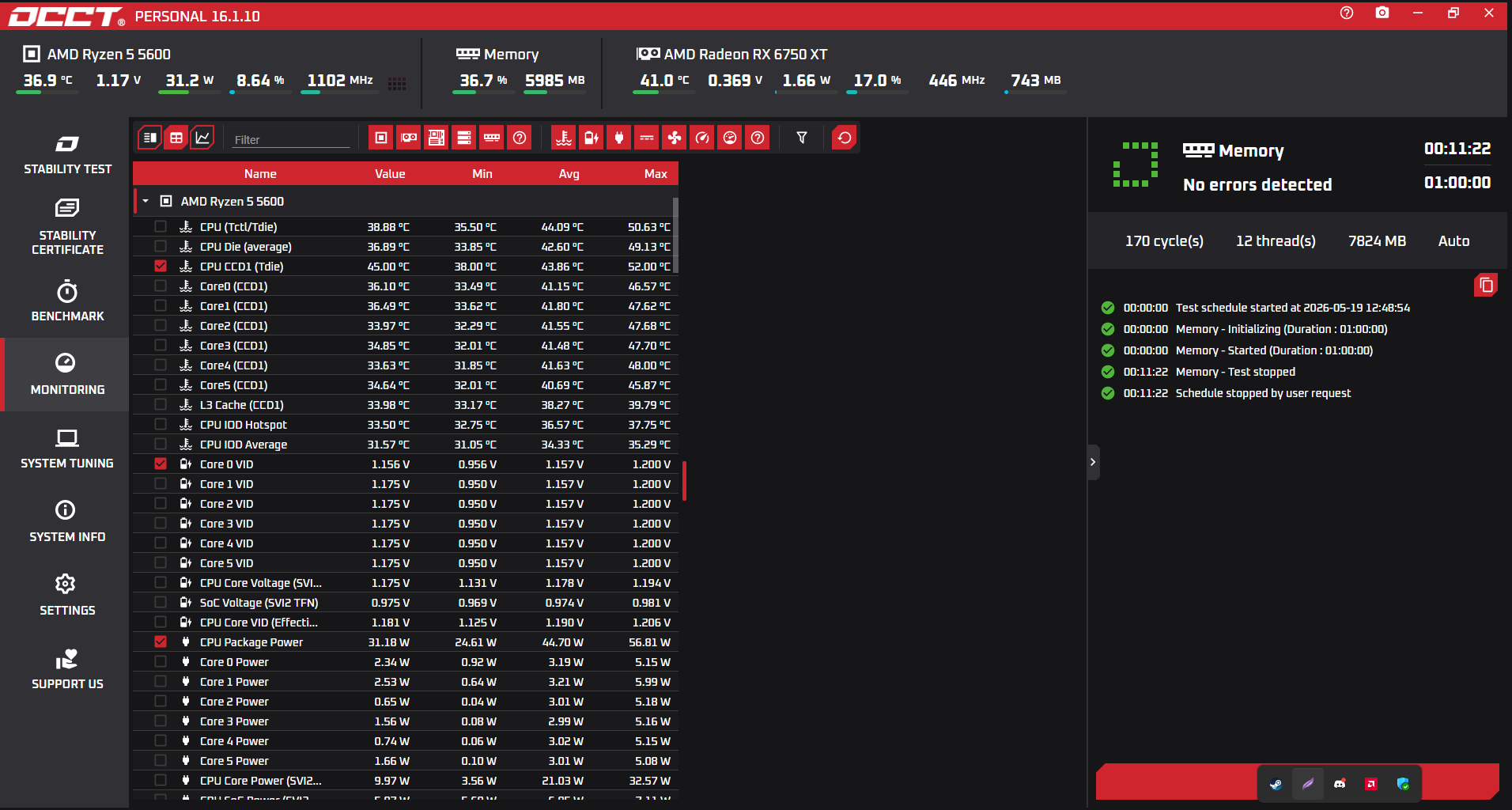Image resolution: width=1512 pixels, height=810 pixels.
Task: Click the CPU Core Power (SVI2...) row name
Action: pyautogui.click(x=261, y=781)
